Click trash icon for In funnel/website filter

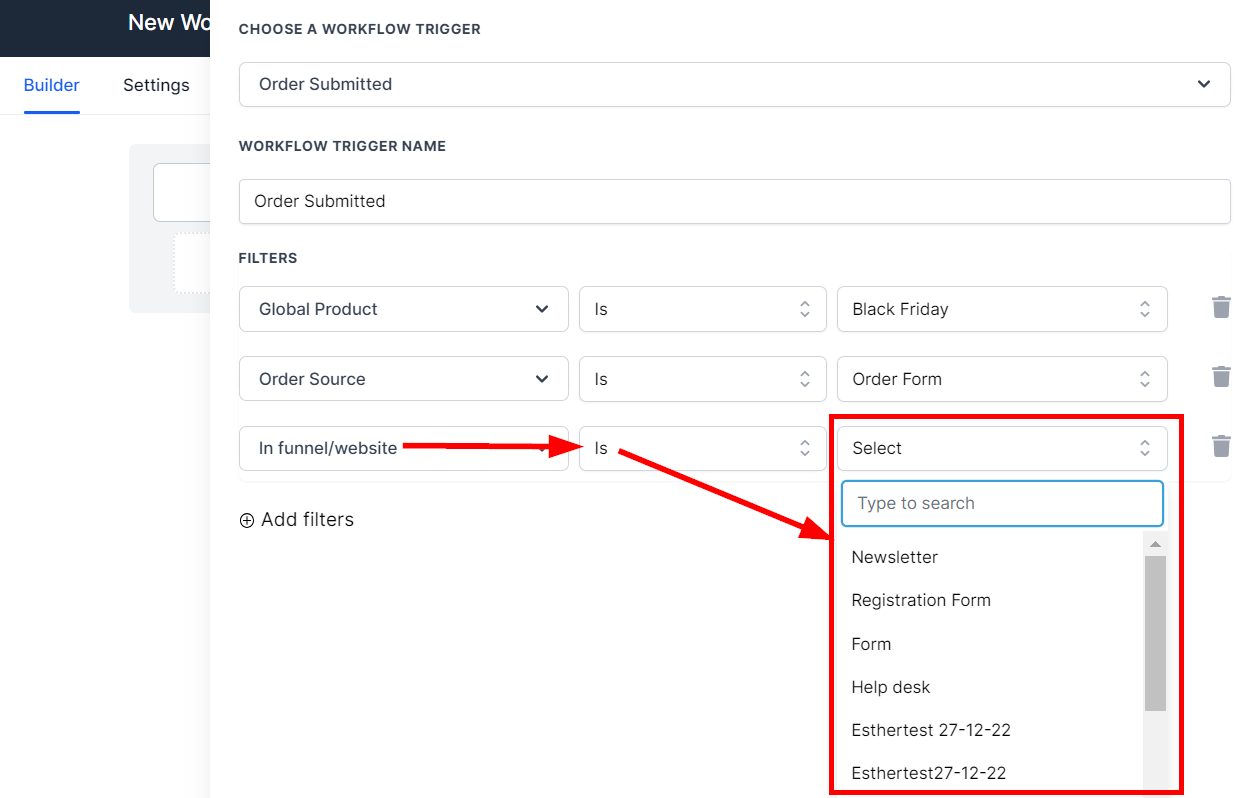point(1220,446)
